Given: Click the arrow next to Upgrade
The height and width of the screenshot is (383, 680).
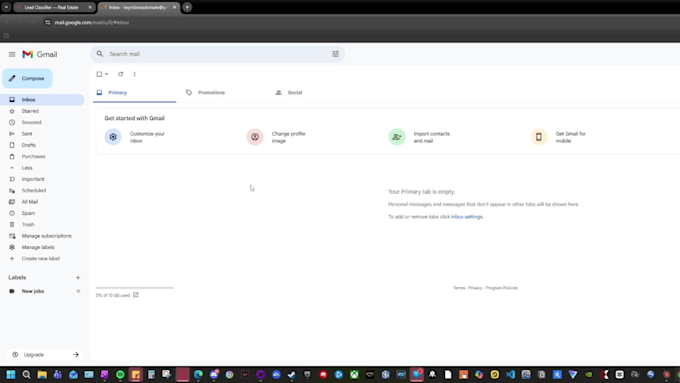Looking at the screenshot, I should click(x=76, y=355).
